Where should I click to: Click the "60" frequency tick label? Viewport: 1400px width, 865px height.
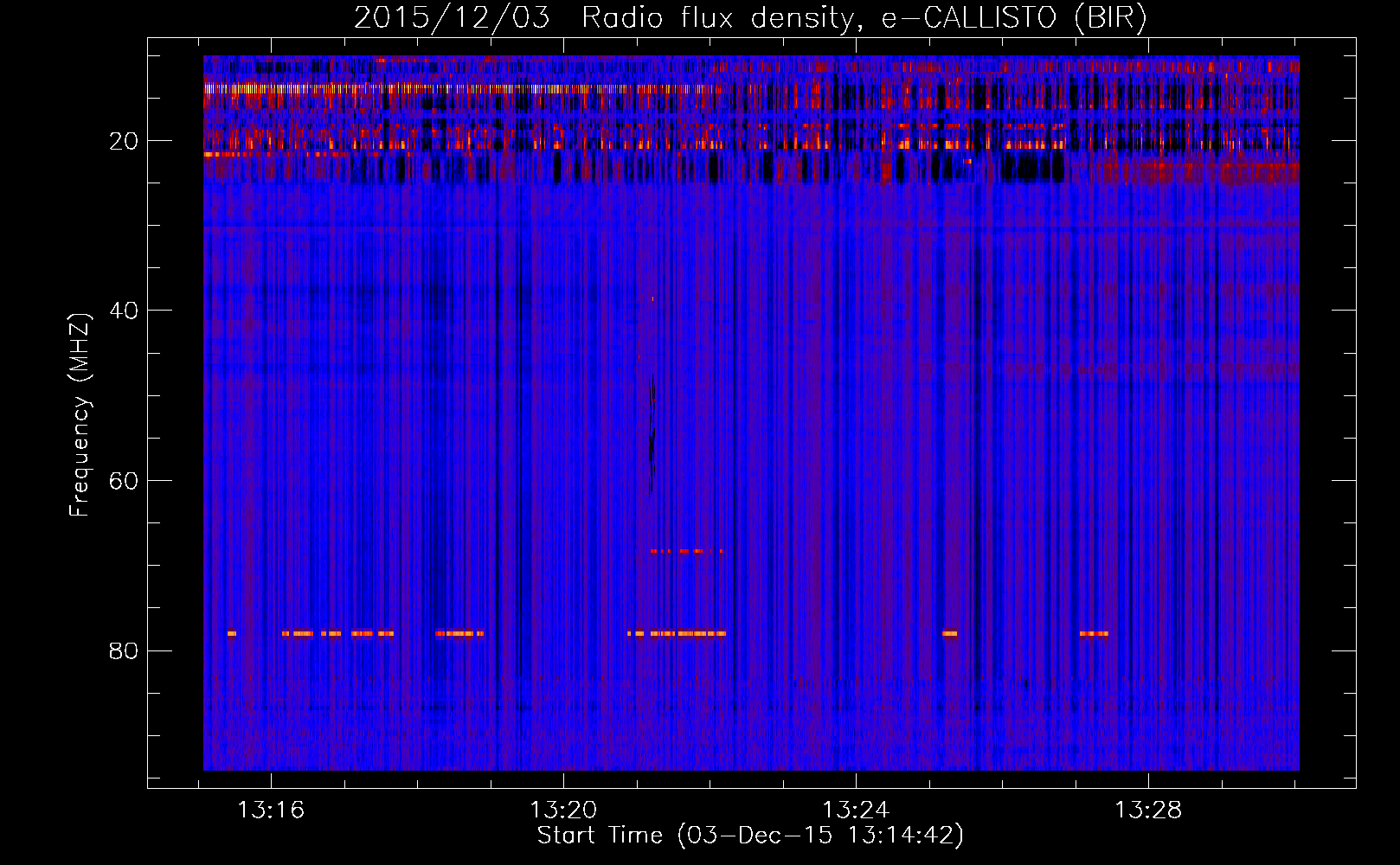coord(124,481)
